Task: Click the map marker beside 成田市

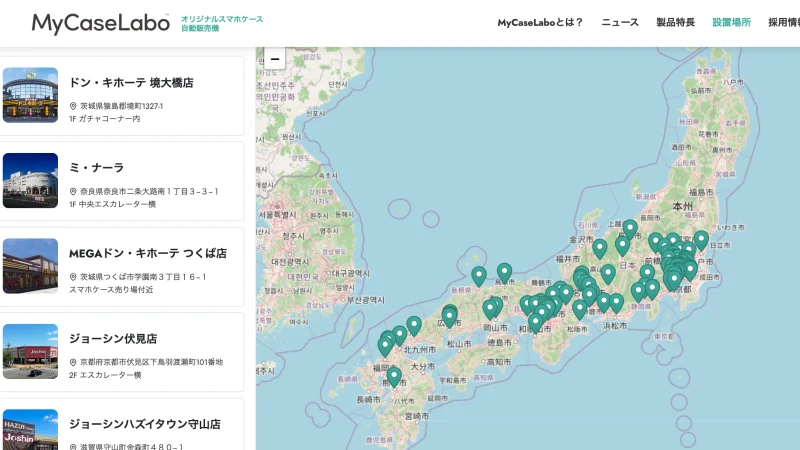Action: click(690, 270)
